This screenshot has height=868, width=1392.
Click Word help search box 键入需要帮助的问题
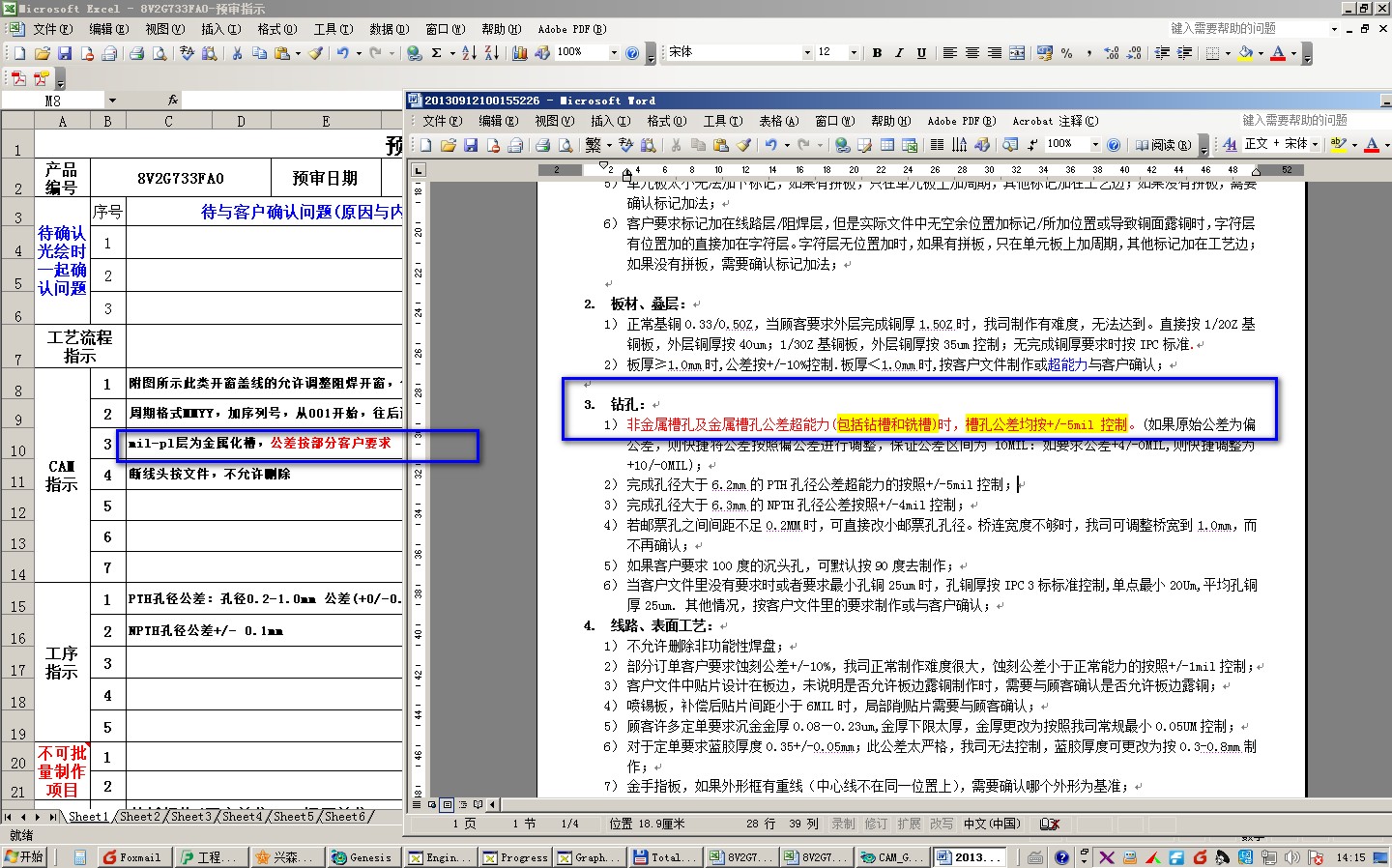1314,120
